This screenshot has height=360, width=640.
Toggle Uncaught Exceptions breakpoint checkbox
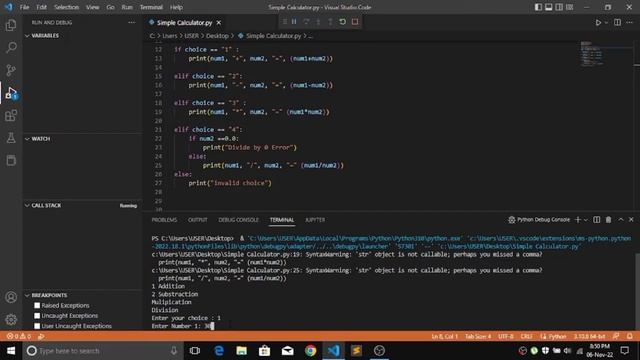tap(37, 316)
